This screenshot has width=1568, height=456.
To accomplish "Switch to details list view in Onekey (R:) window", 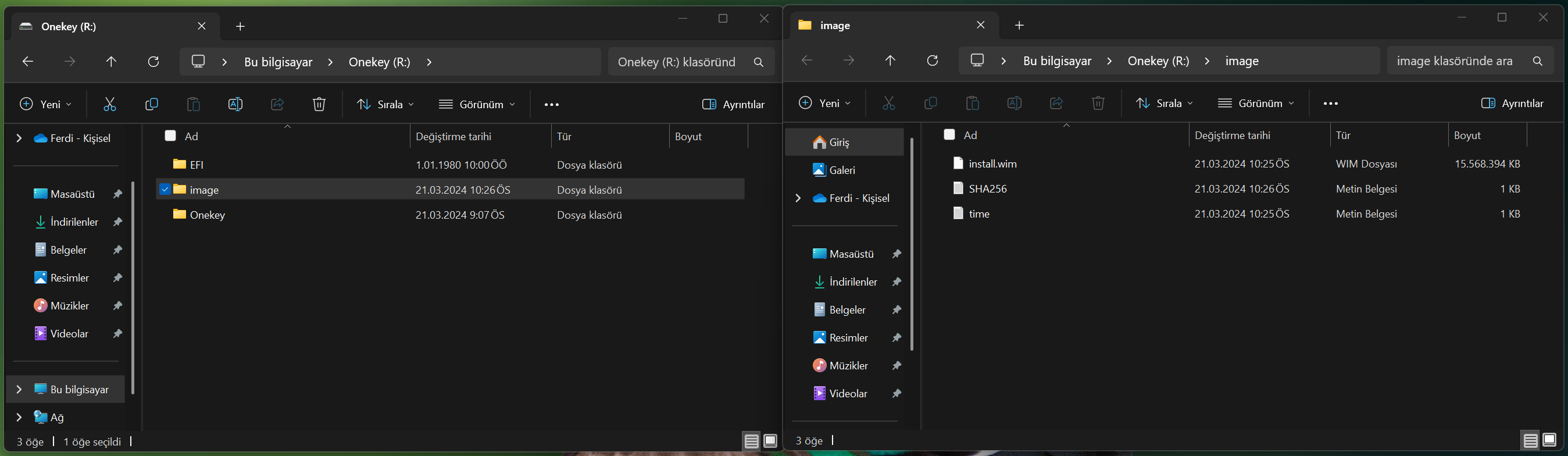I will point(752,441).
